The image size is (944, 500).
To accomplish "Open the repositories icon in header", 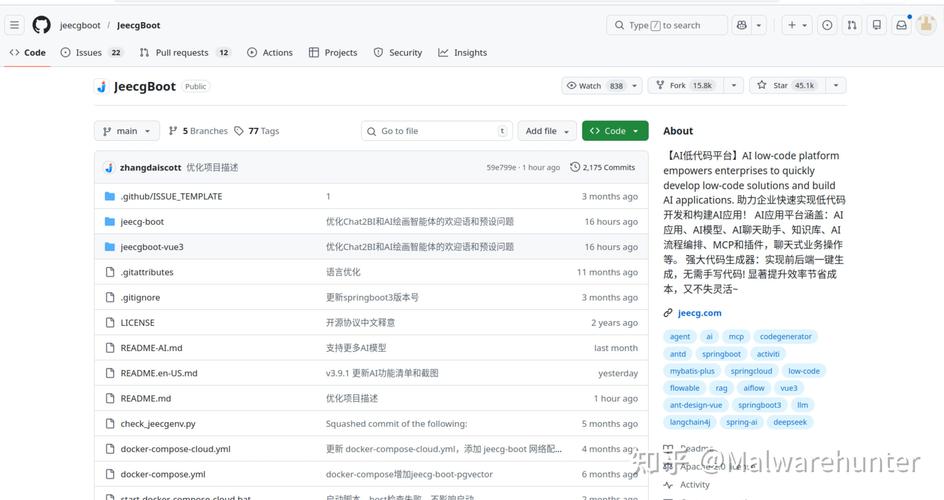I will (x=877, y=25).
